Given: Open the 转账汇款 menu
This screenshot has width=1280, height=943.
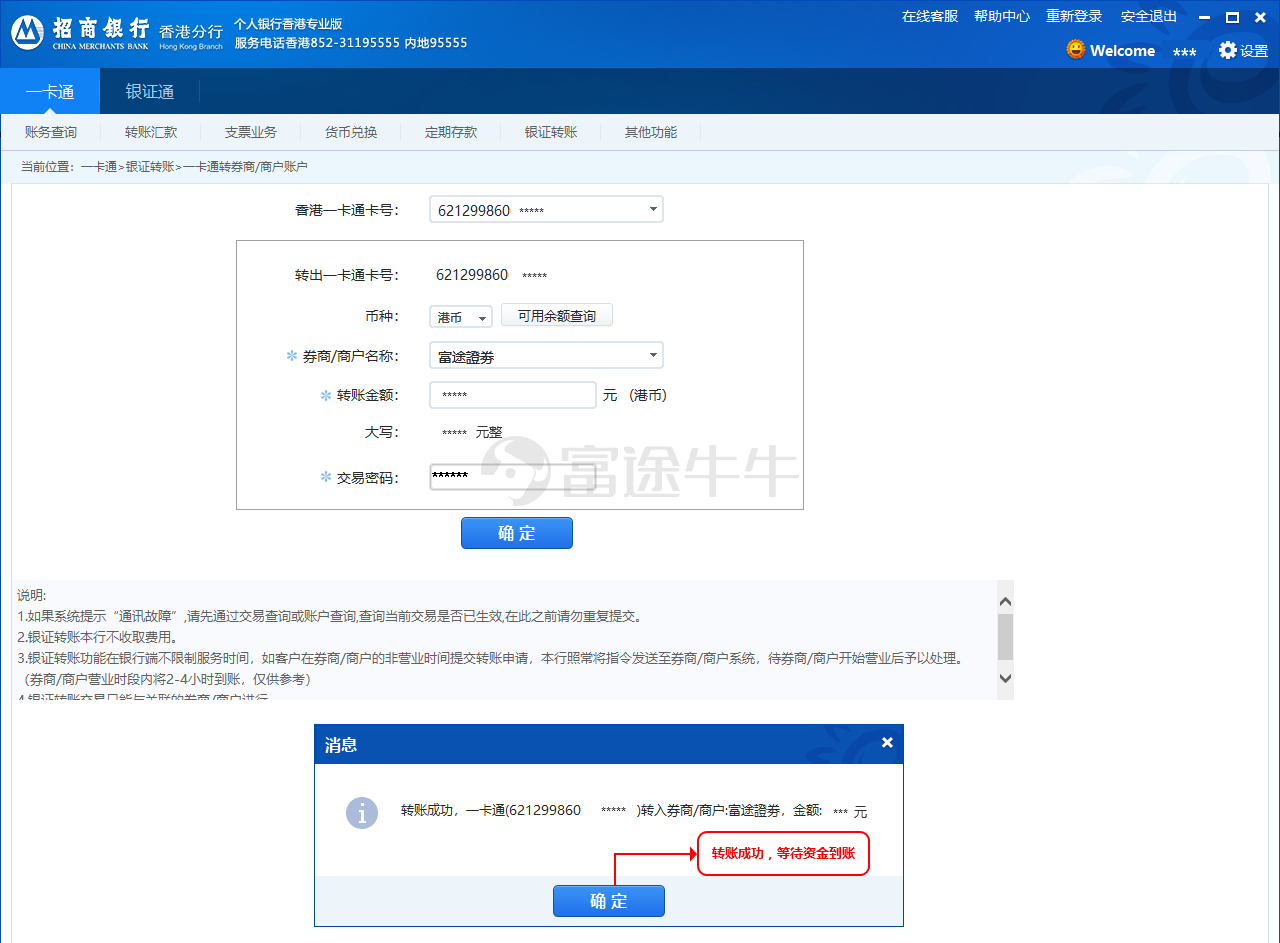Looking at the screenshot, I should tap(151, 132).
